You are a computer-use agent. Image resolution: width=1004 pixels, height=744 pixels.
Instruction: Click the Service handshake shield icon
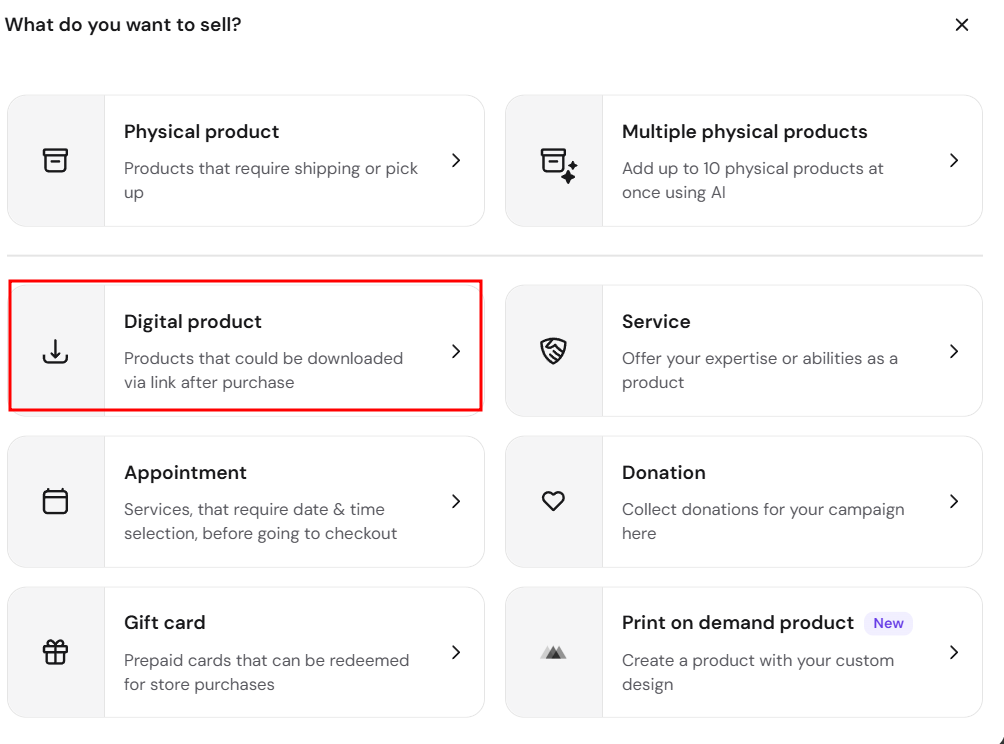pos(553,351)
